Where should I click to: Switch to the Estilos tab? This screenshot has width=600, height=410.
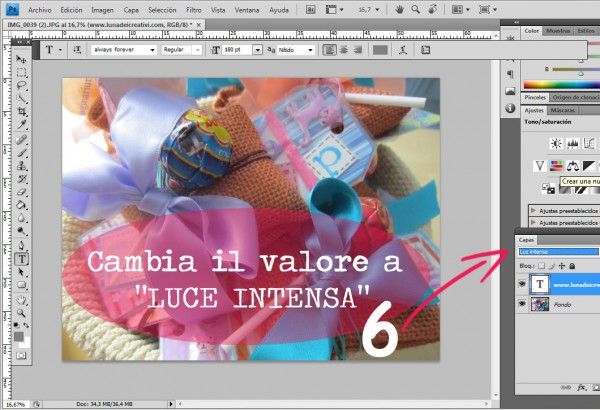point(586,31)
